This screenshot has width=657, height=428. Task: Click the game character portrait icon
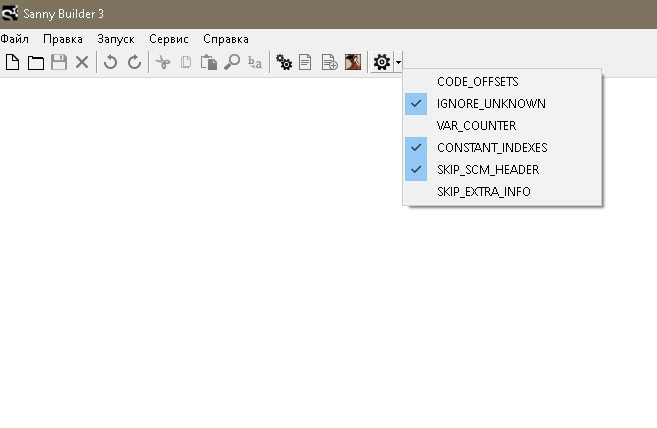click(x=353, y=63)
